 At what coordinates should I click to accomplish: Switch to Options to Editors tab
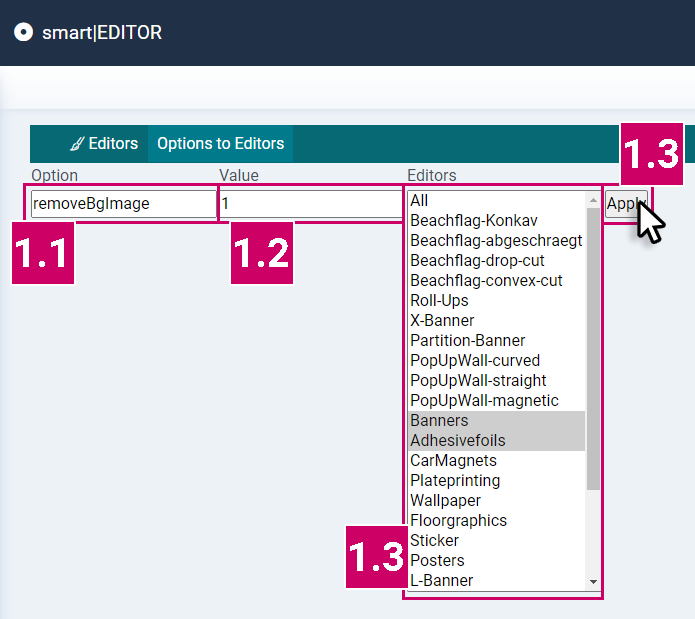[x=220, y=144]
